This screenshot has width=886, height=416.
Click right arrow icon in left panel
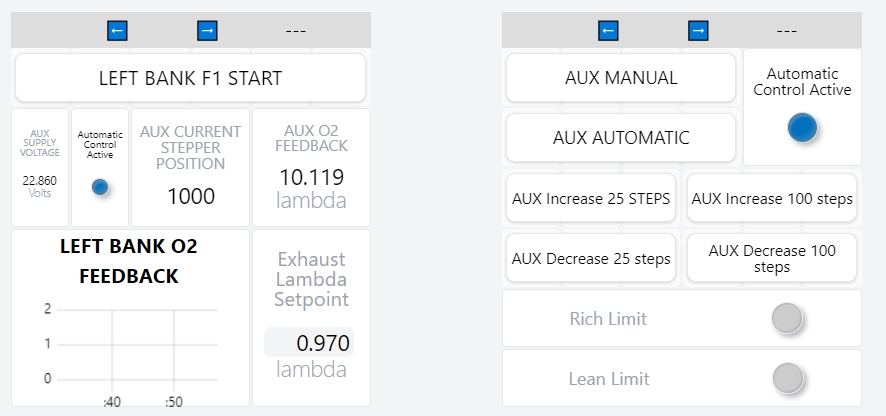pyautogui.click(x=207, y=31)
